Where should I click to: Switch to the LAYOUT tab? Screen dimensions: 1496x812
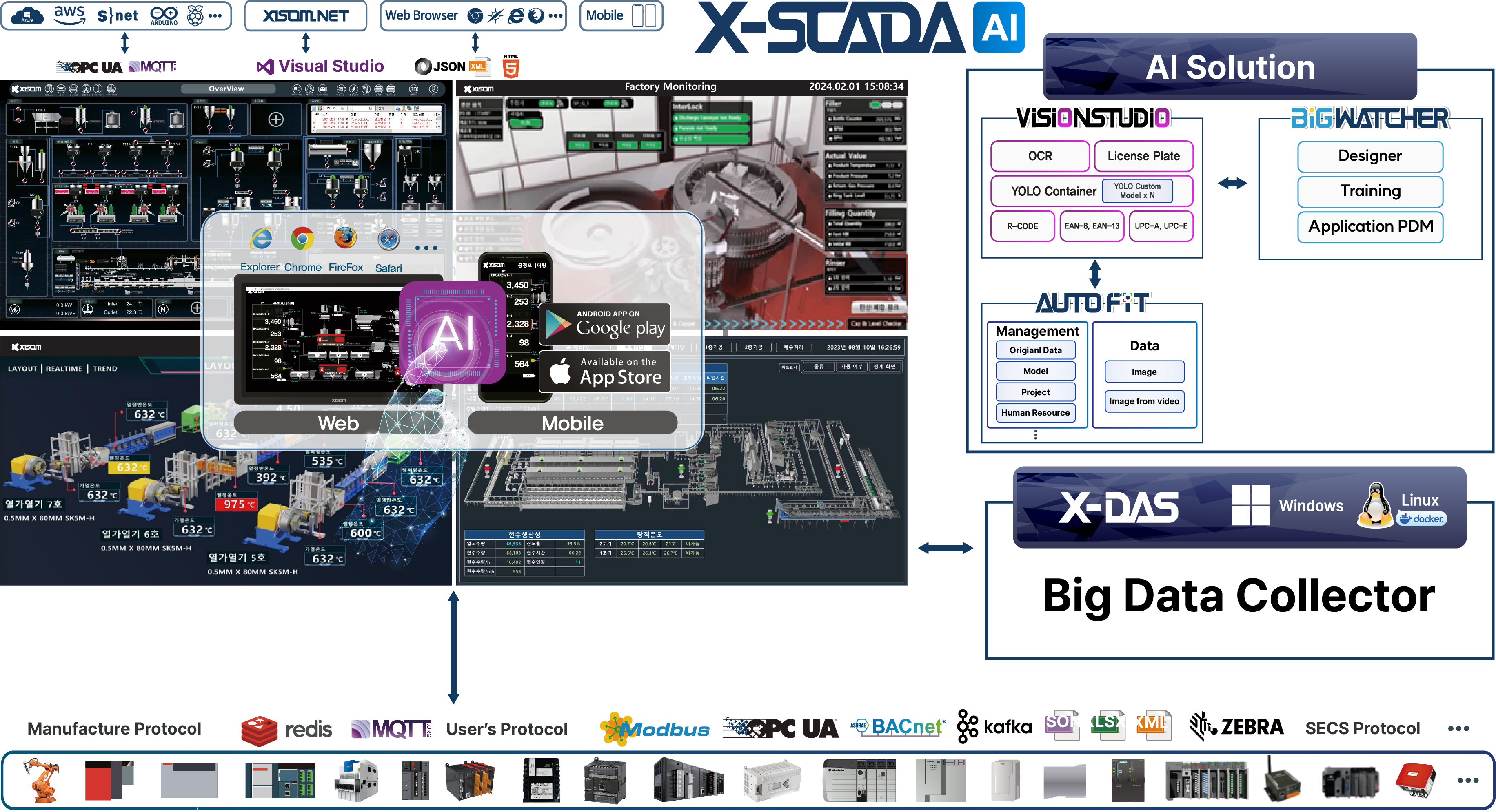23,369
